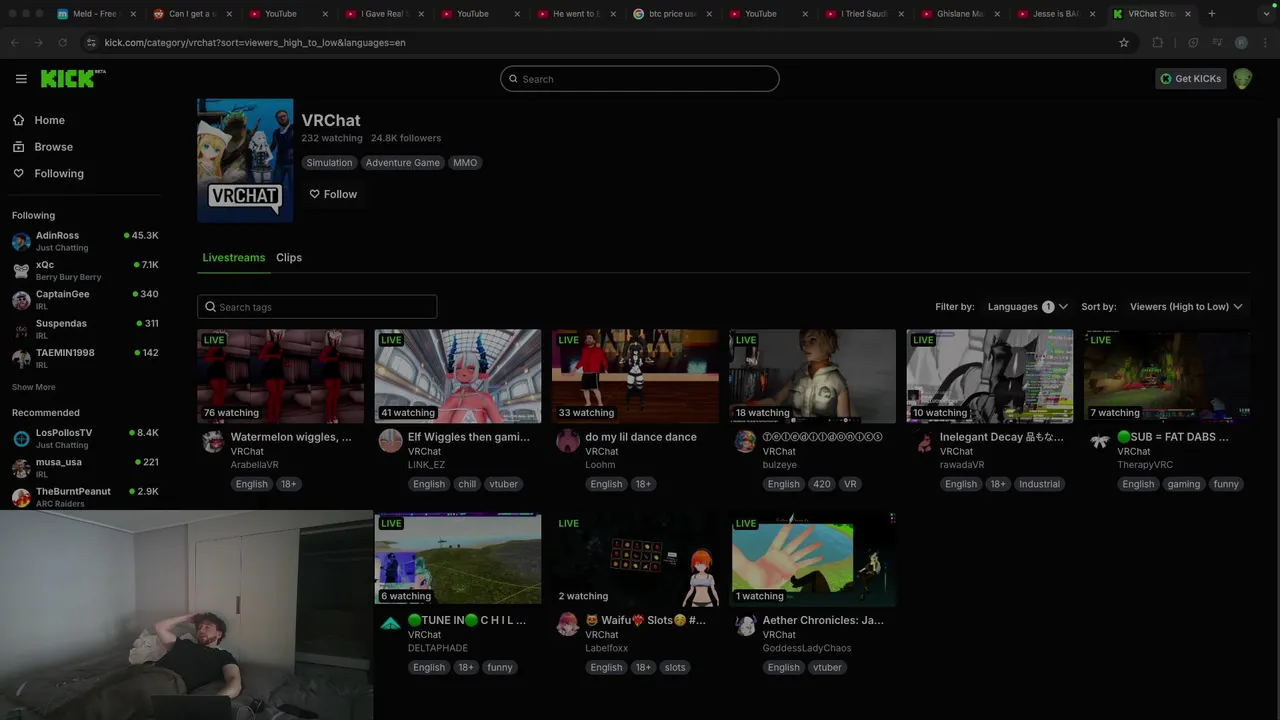Viewport: 1280px width, 720px height.
Task: Select the Simulation tag
Action: point(329,163)
